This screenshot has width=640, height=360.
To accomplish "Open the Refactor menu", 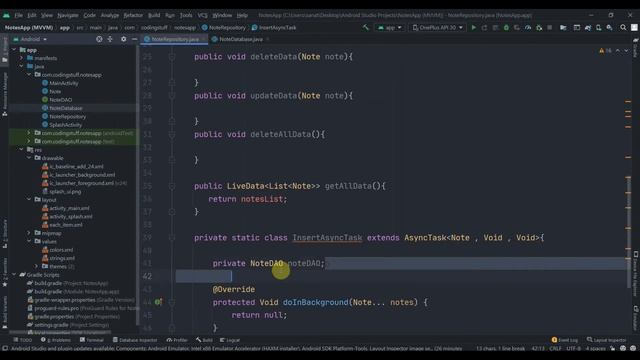I will 133,15.
